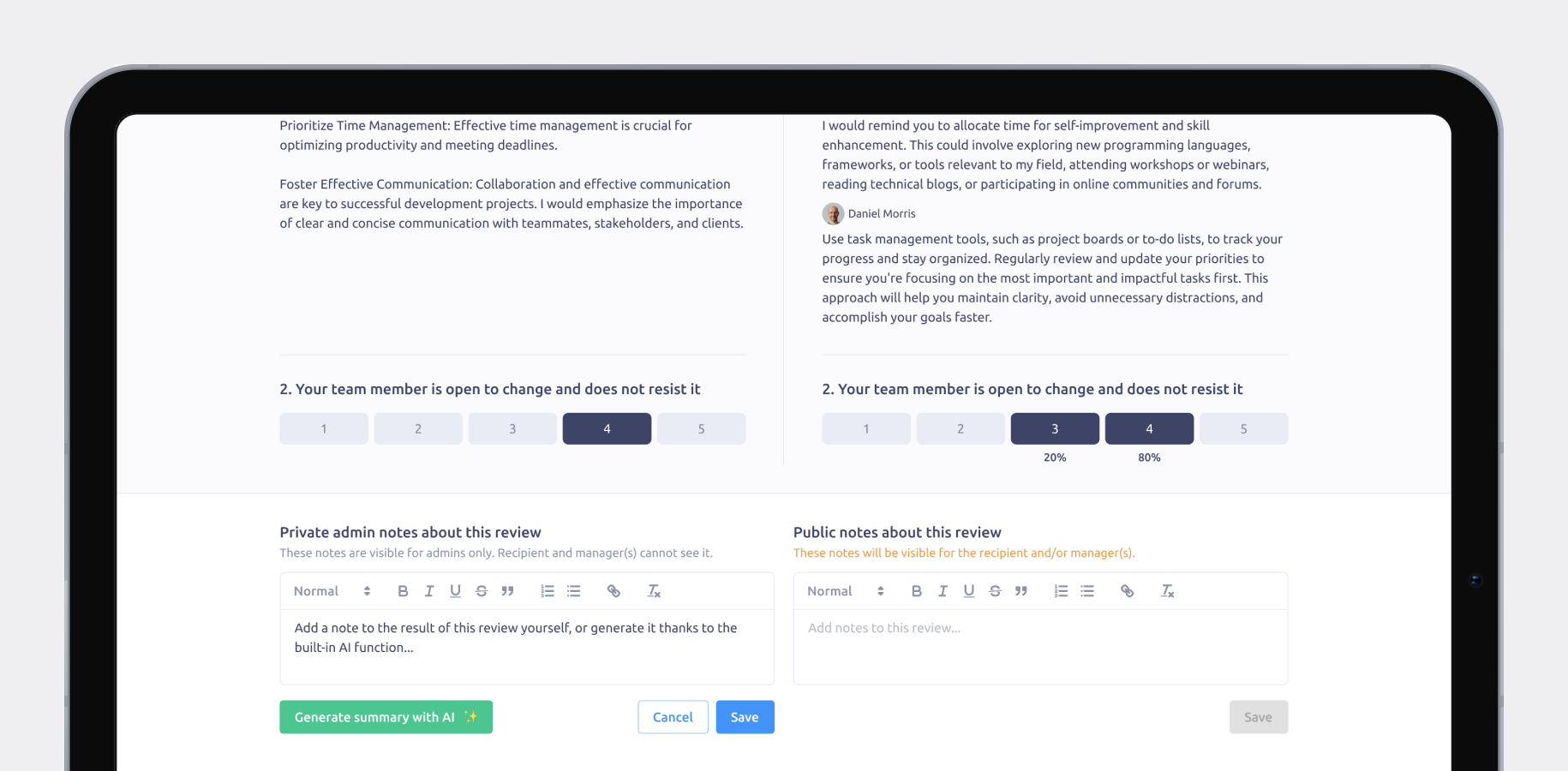Underline text in public notes editor

[969, 591]
